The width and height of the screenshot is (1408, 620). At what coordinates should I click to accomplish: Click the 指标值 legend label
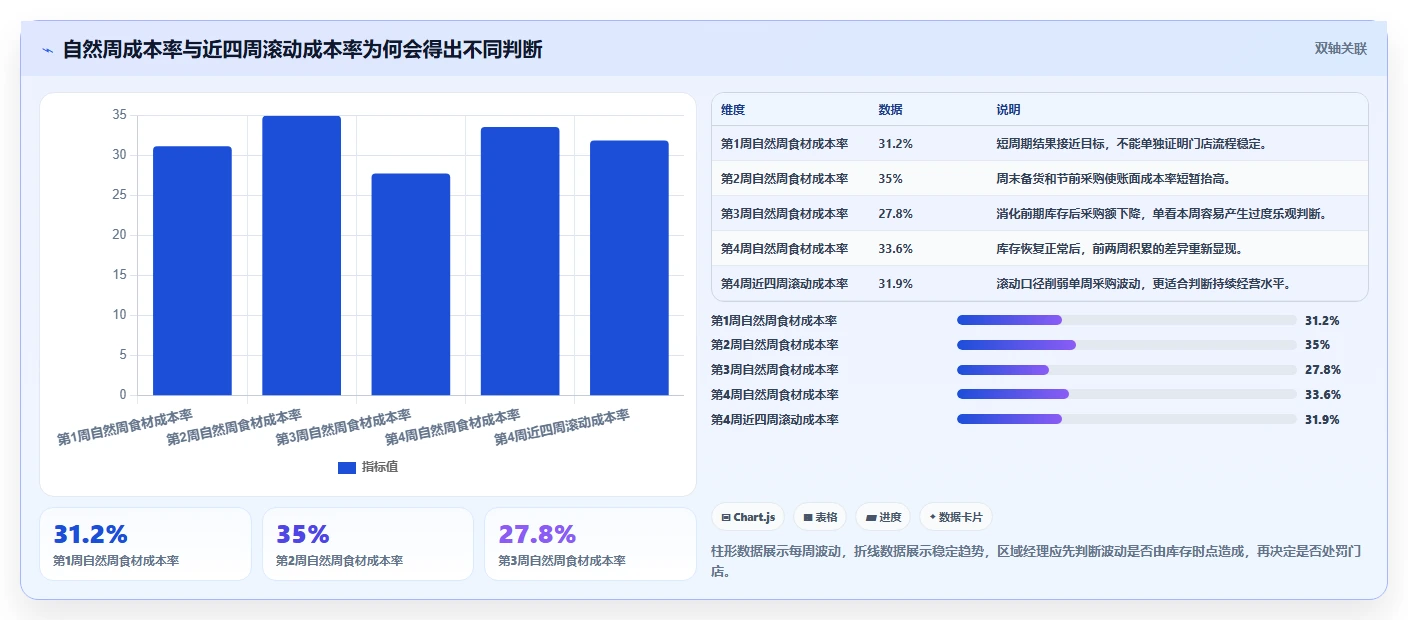click(380, 467)
